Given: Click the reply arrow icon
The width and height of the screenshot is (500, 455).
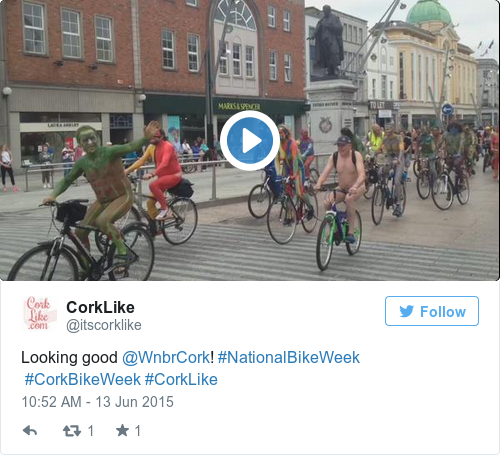Looking at the screenshot, I should click(x=30, y=431).
